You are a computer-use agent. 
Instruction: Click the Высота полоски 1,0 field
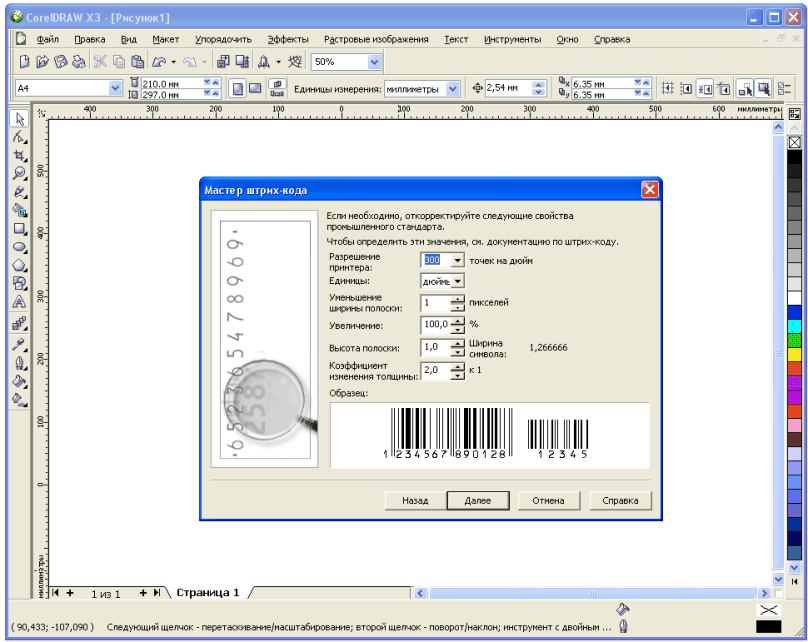(x=435, y=347)
